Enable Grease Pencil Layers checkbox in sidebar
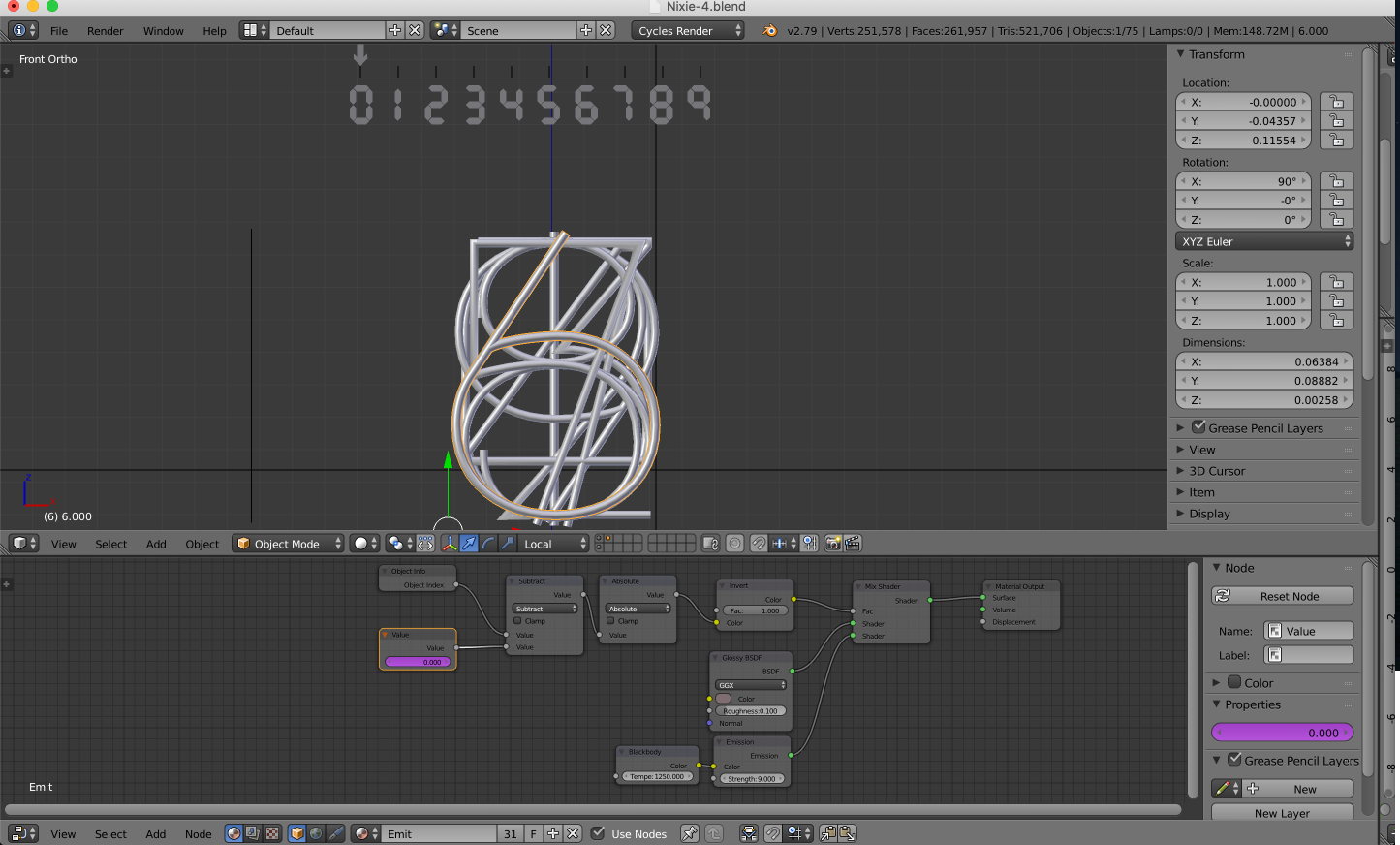The image size is (1400, 845). coord(1200,427)
